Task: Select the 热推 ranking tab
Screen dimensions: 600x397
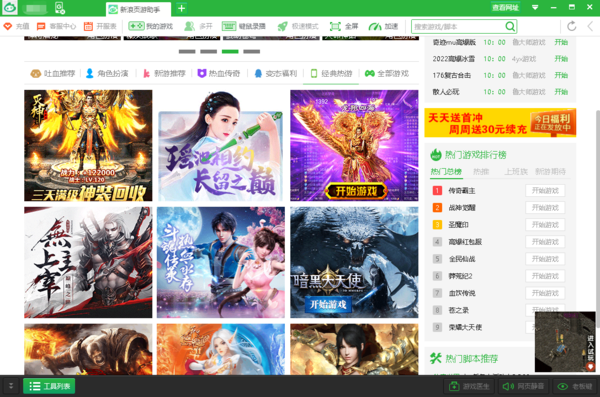Action: tap(481, 172)
